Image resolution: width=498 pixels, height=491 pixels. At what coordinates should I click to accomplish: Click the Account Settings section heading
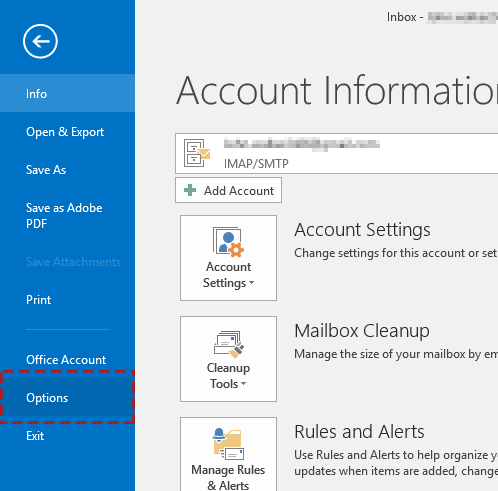(362, 230)
